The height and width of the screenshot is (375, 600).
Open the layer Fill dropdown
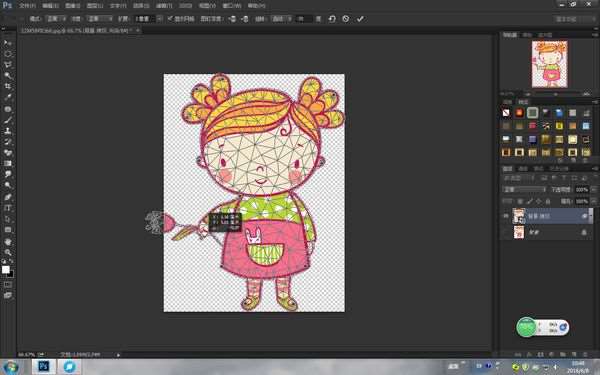[594, 201]
